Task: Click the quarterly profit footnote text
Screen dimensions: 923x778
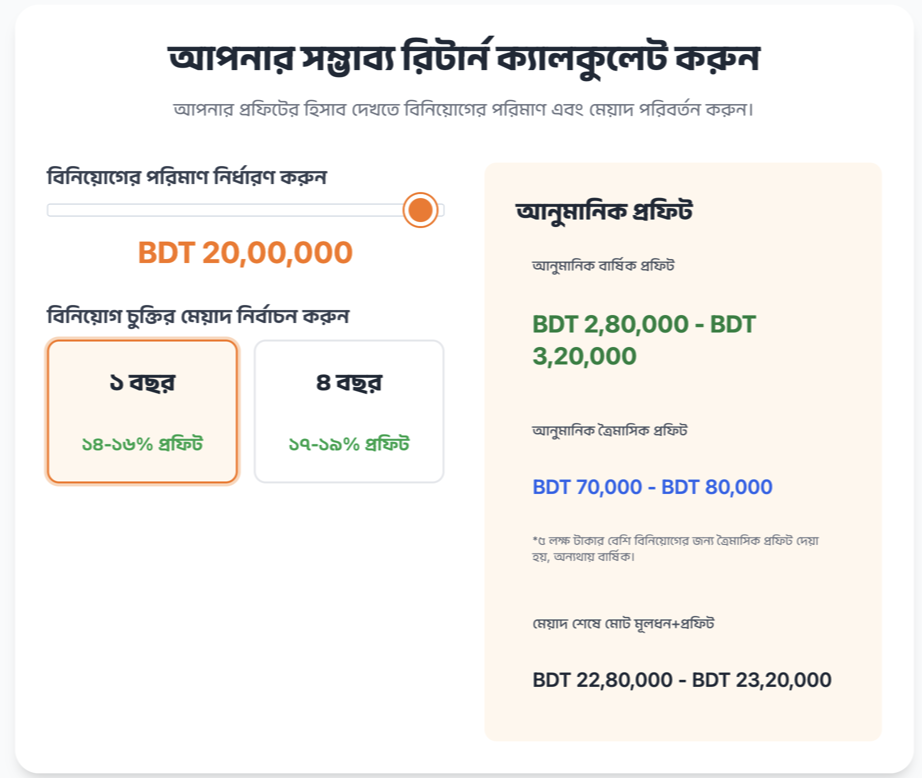Action: pos(676,548)
